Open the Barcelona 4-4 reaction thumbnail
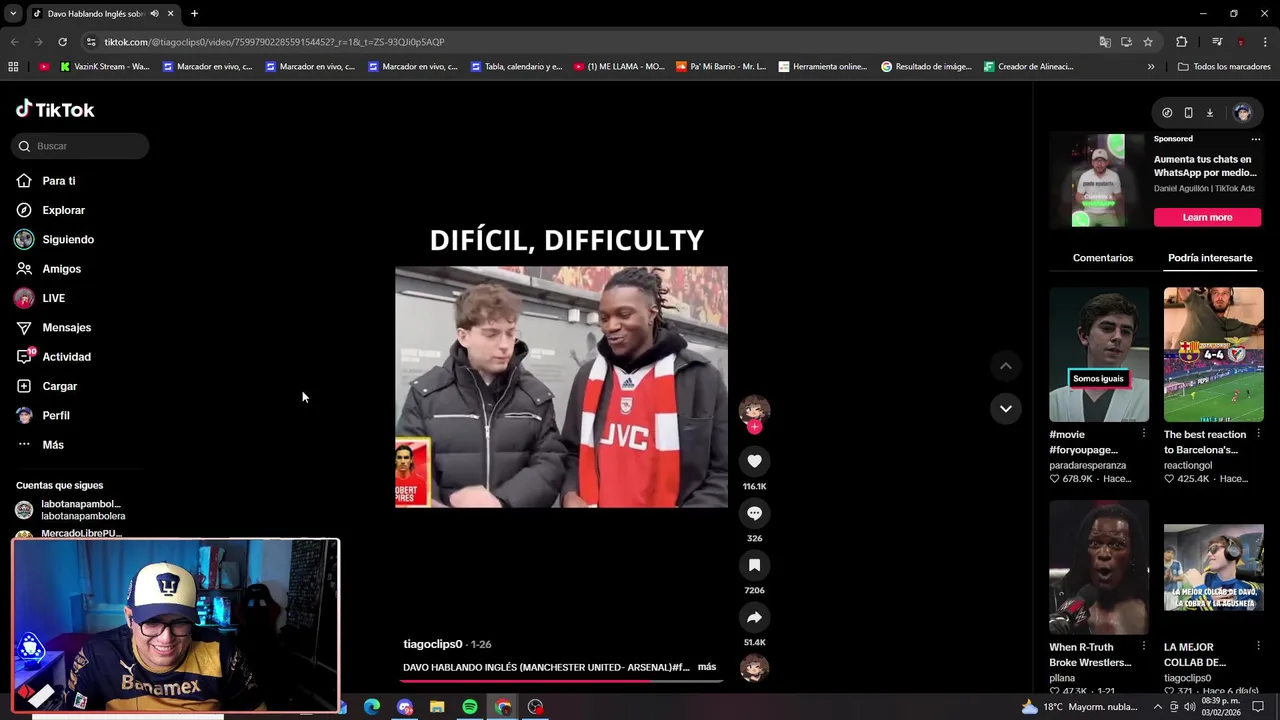The width and height of the screenshot is (1280, 720). point(1214,355)
